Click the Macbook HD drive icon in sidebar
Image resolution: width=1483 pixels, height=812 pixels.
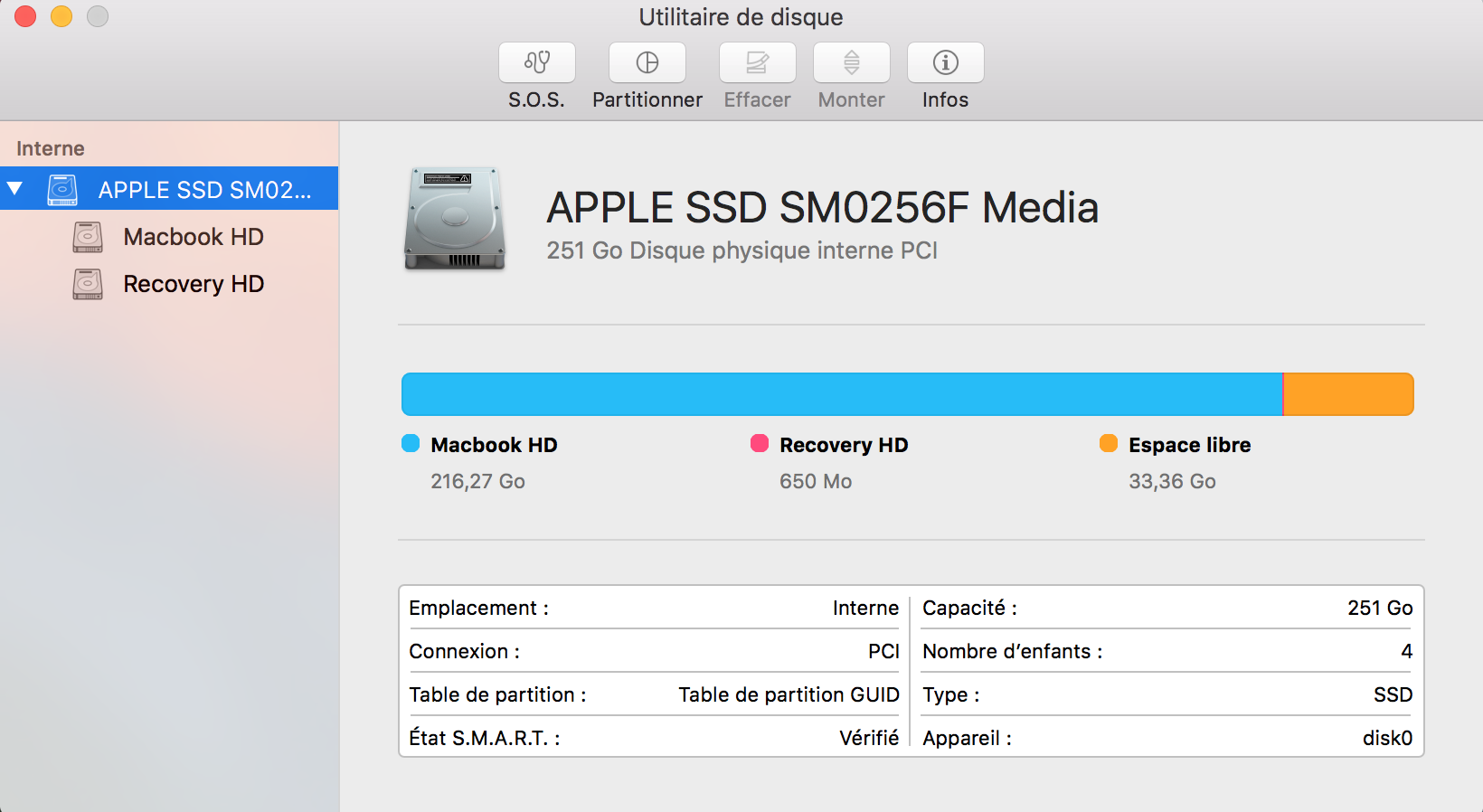pos(88,237)
